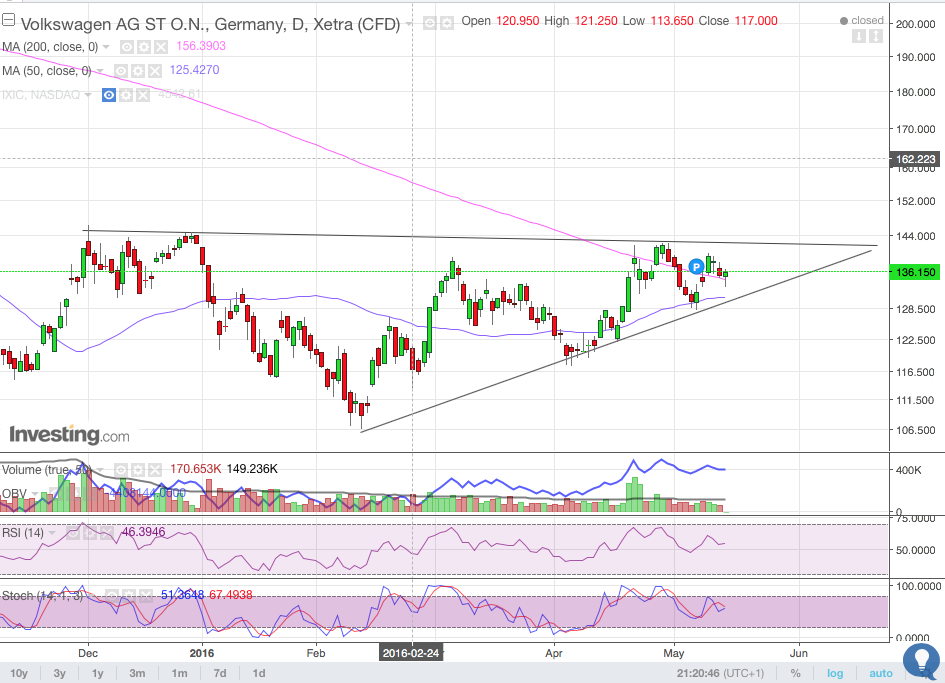Click the High value 121.250
Image resolution: width=945 pixels, height=683 pixels.
pos(595,20)
